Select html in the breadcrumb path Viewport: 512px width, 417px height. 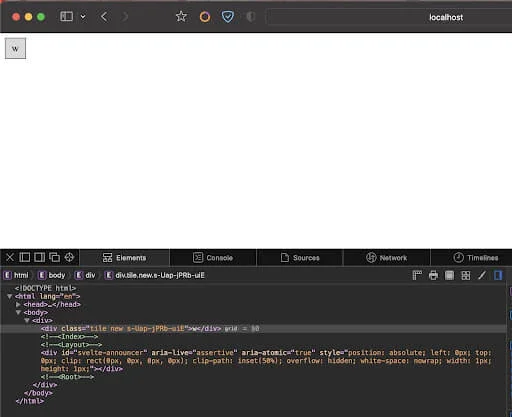[x=16, y=275]
